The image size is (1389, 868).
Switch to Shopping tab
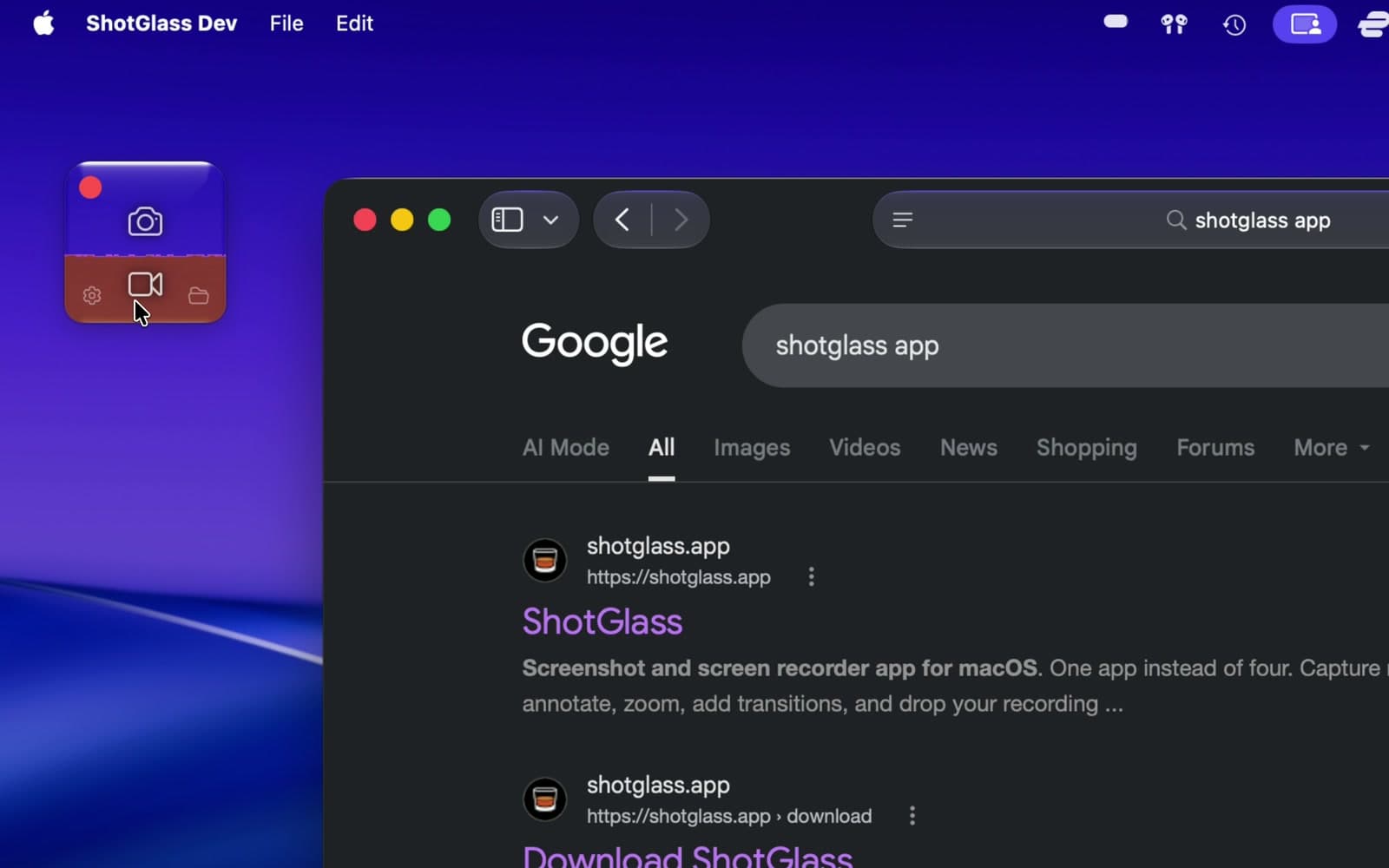pos(1087,448)
